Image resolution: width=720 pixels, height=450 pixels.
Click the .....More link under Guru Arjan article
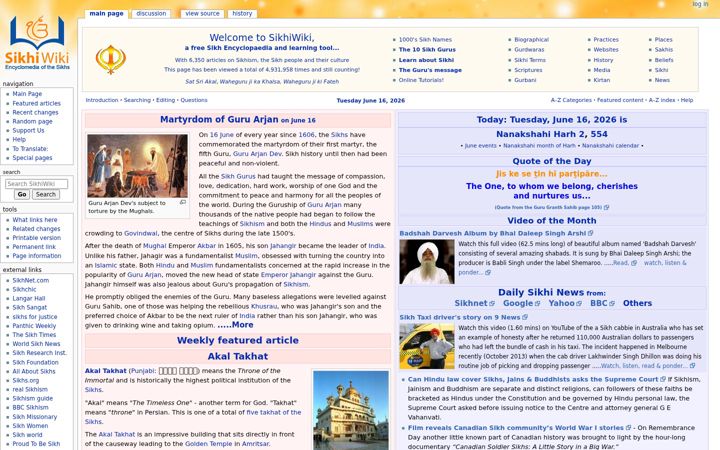235,325
